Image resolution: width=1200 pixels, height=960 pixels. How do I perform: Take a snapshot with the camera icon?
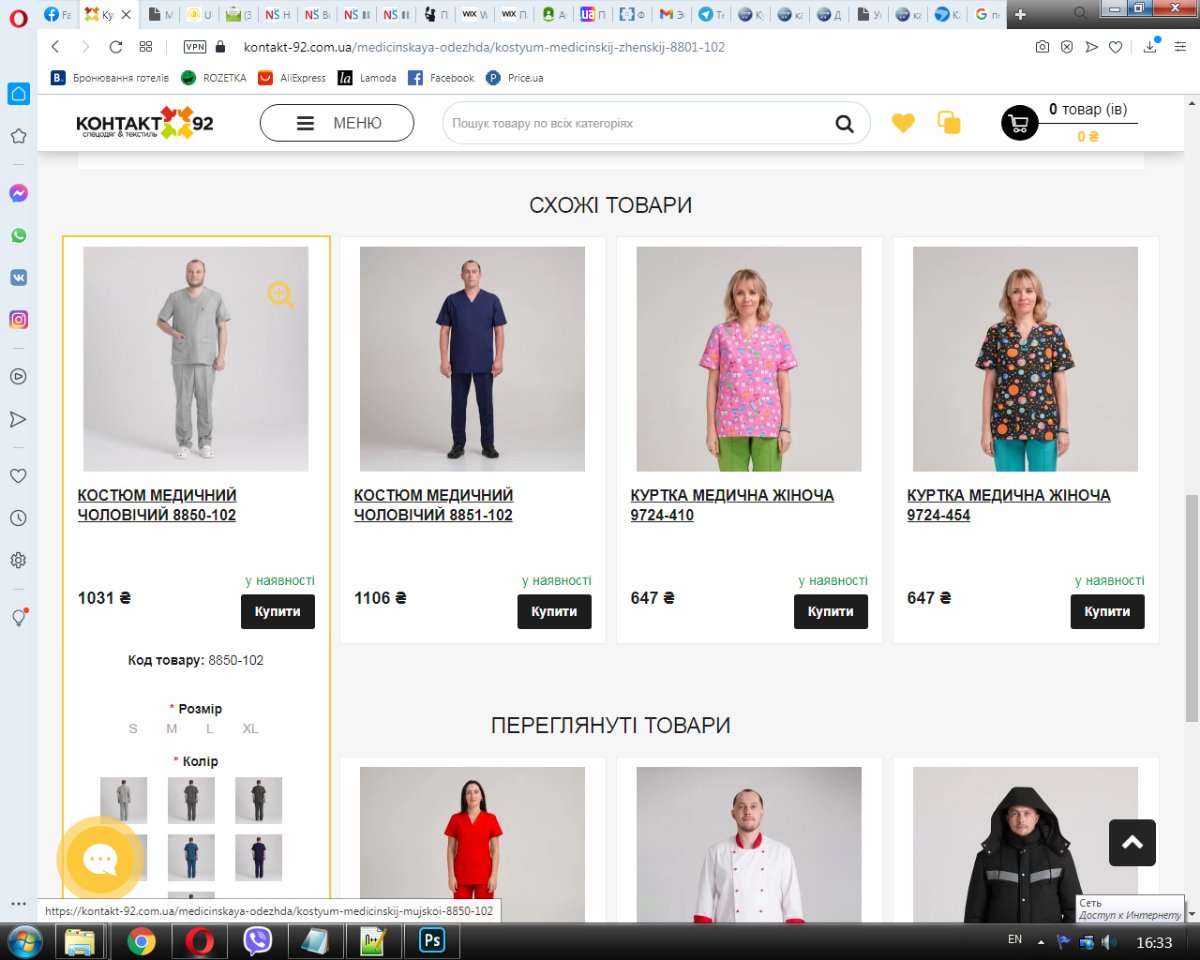point(1042,47)
